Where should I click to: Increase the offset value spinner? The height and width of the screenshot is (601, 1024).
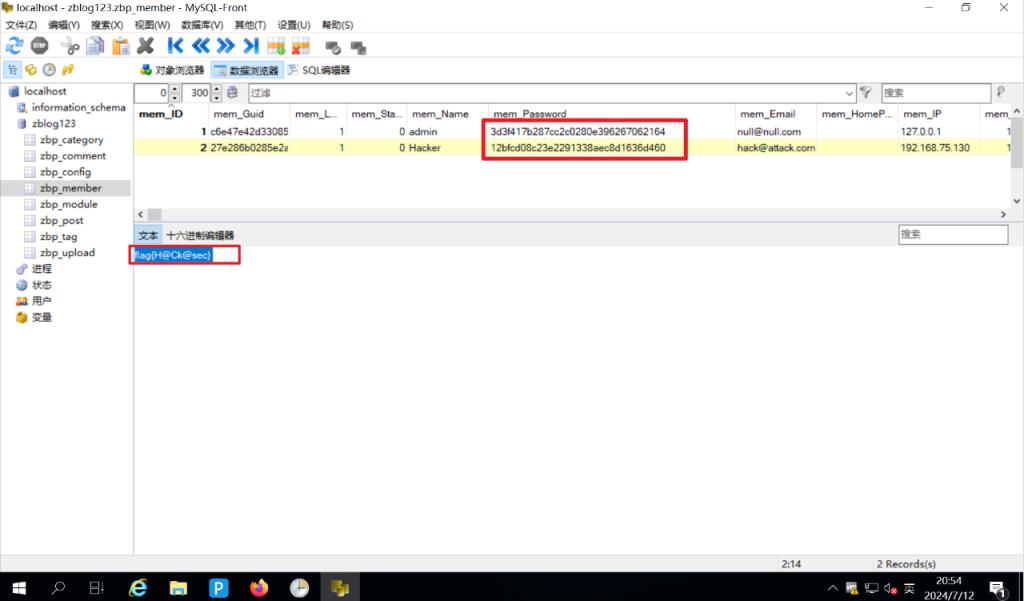175,88
